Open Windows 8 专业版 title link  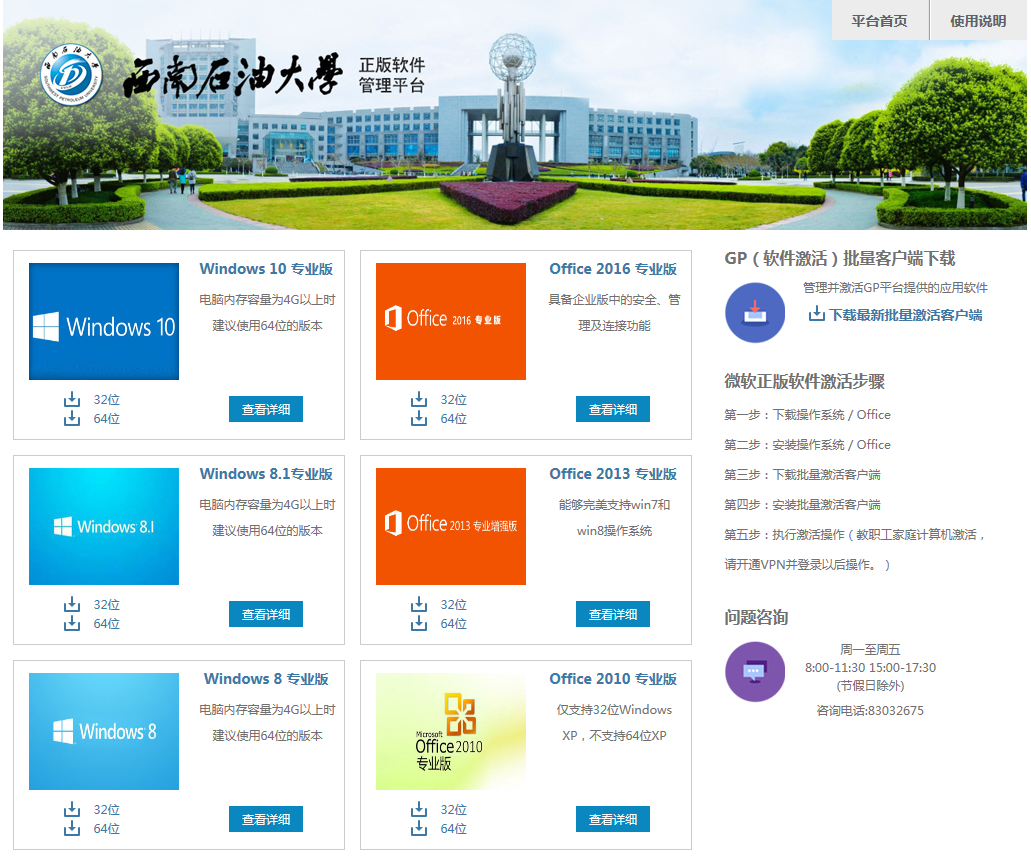point(266,679)
